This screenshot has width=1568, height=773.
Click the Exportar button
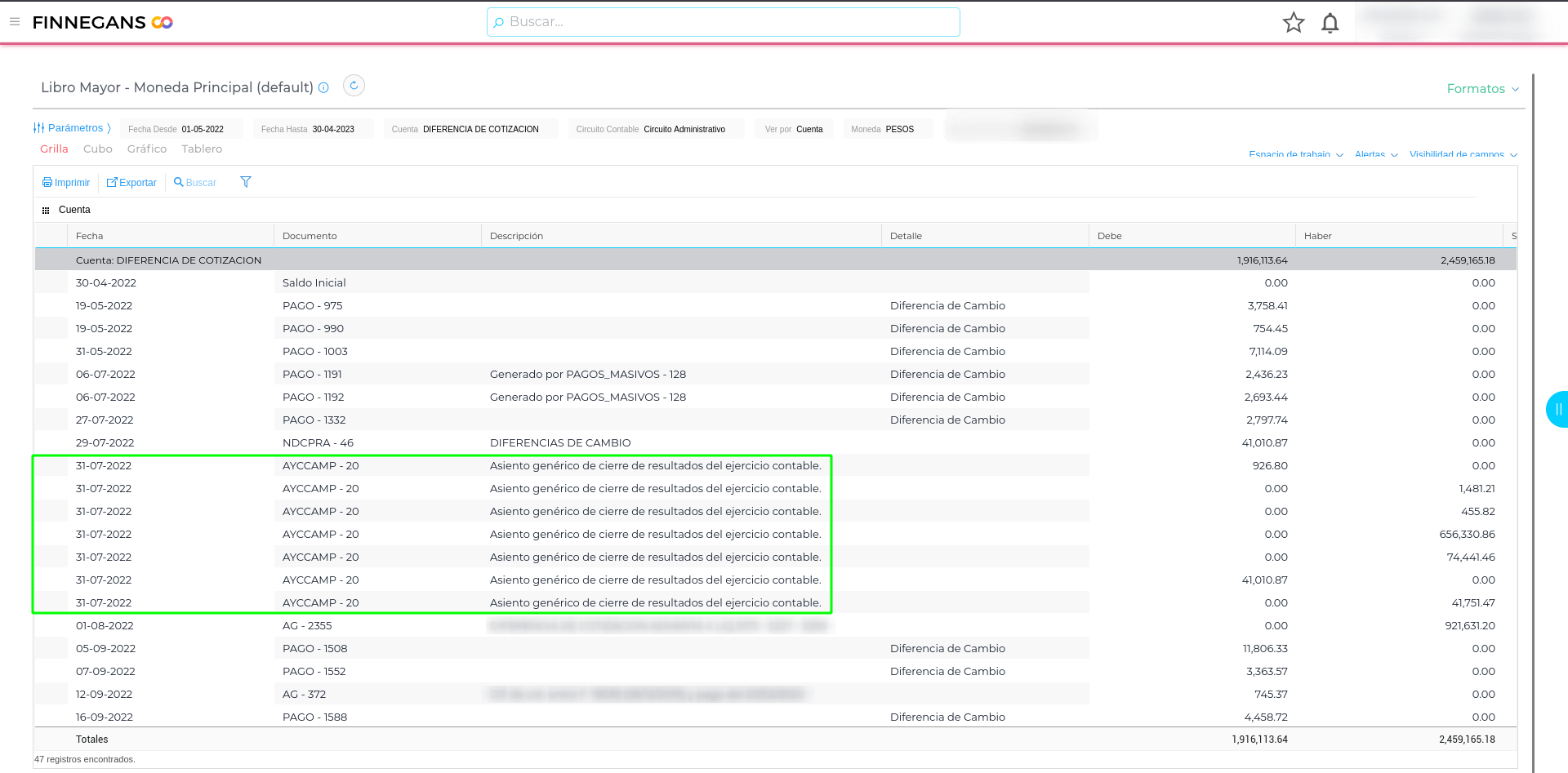tap(131, 183)
